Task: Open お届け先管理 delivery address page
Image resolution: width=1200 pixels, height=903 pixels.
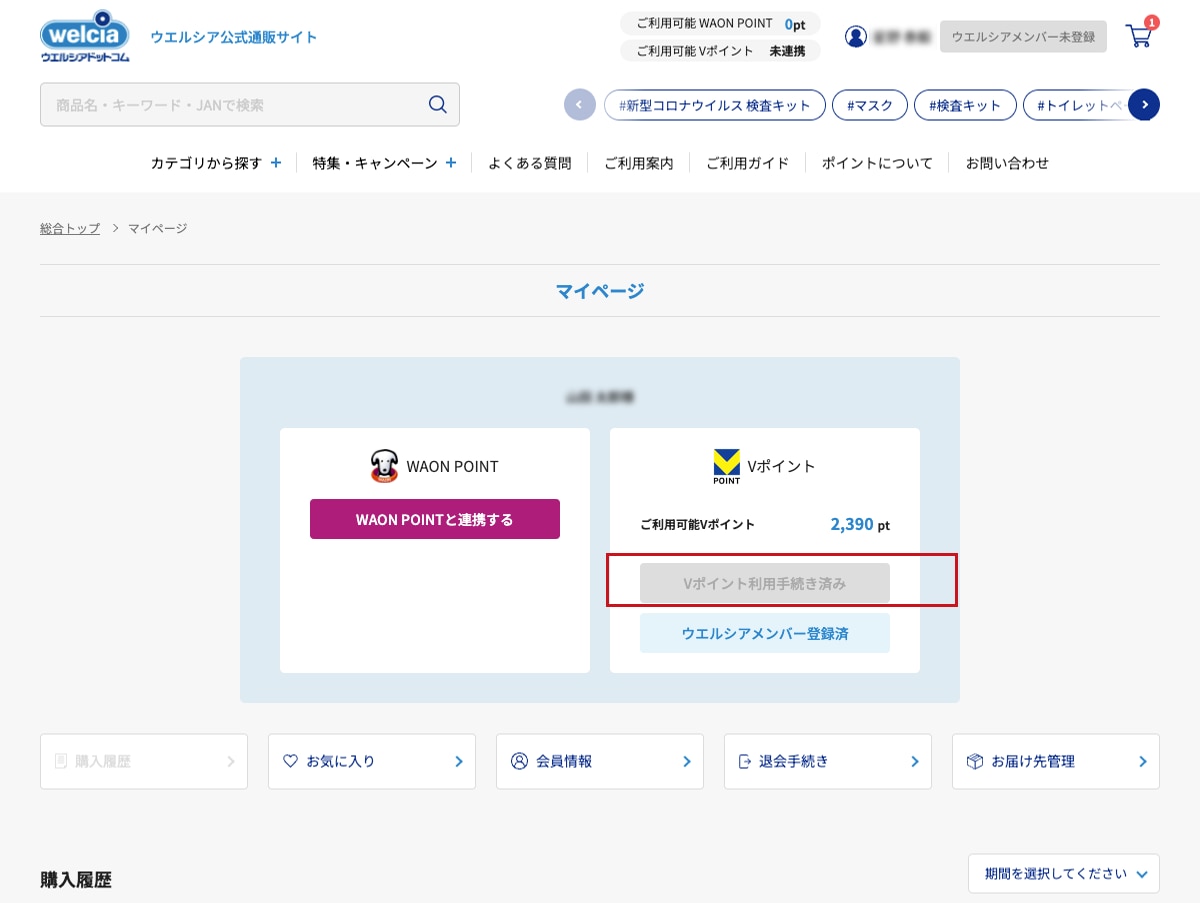Action: [1055, 761]
